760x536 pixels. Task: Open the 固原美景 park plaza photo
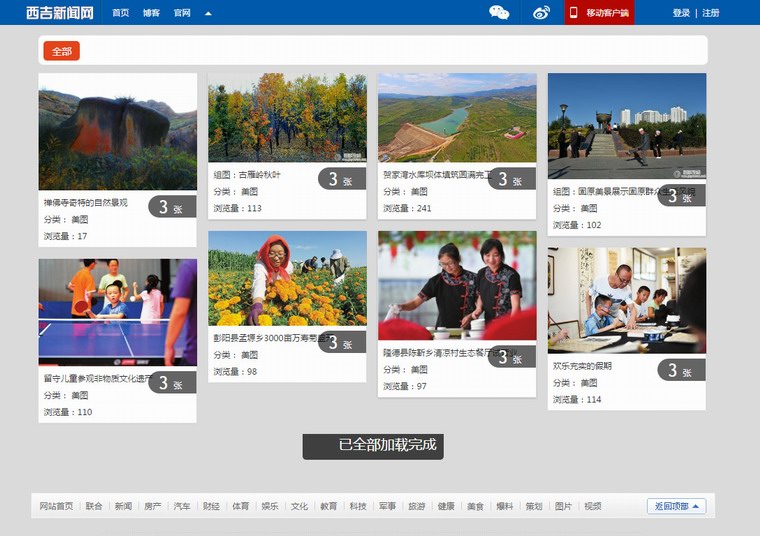click(627, 126)
